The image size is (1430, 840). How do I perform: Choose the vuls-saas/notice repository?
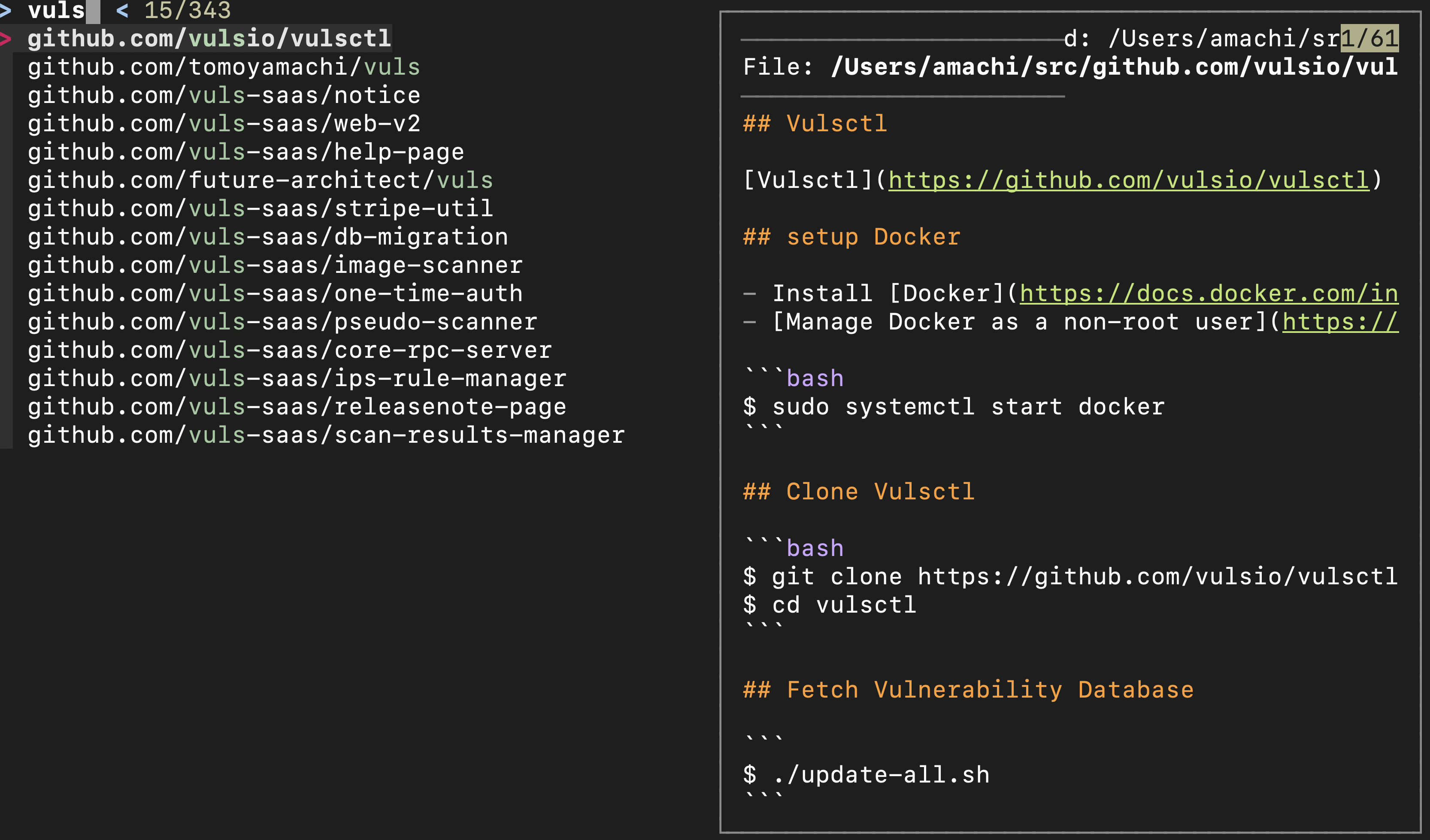pos(224,95)
